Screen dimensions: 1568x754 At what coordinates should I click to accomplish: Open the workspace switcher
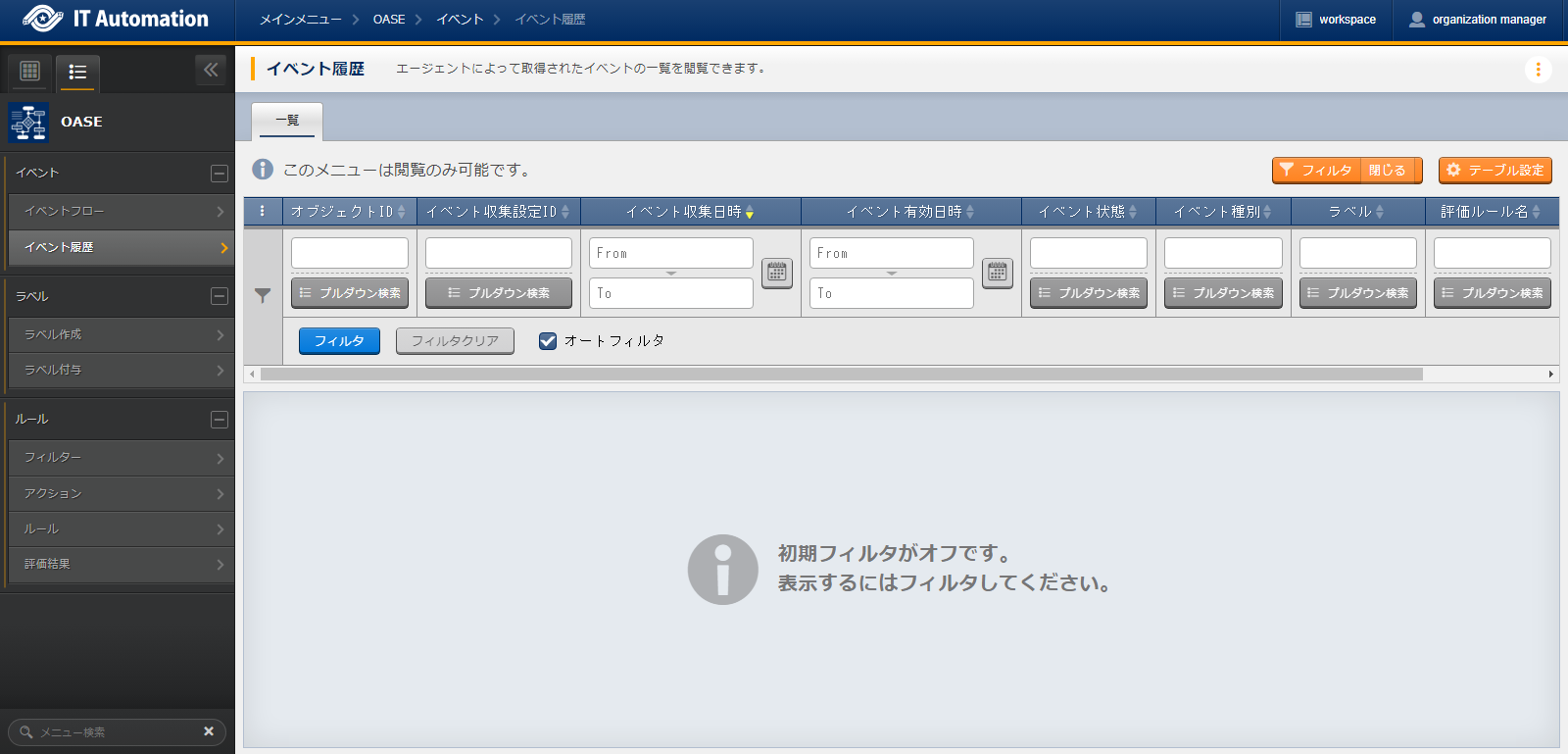1336,20
